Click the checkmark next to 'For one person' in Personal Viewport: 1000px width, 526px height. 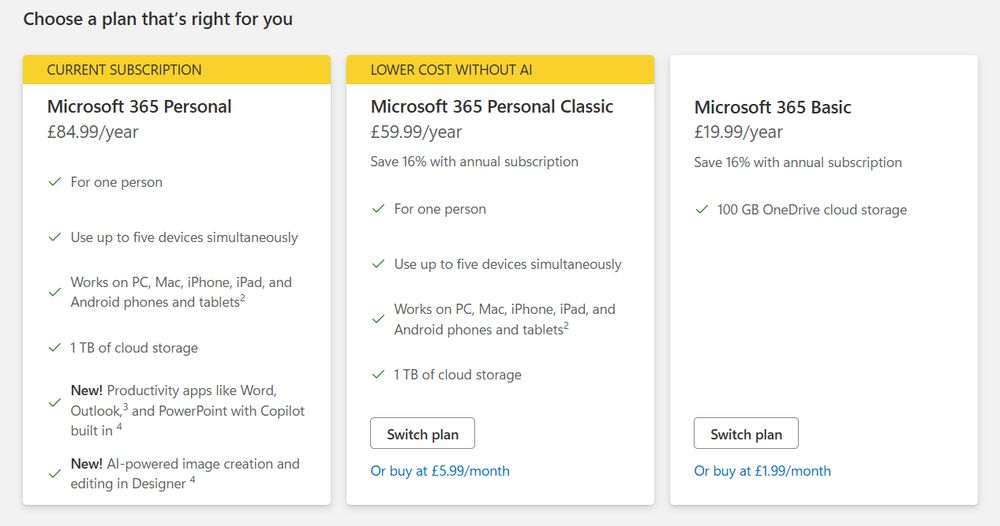pos(55,182)
